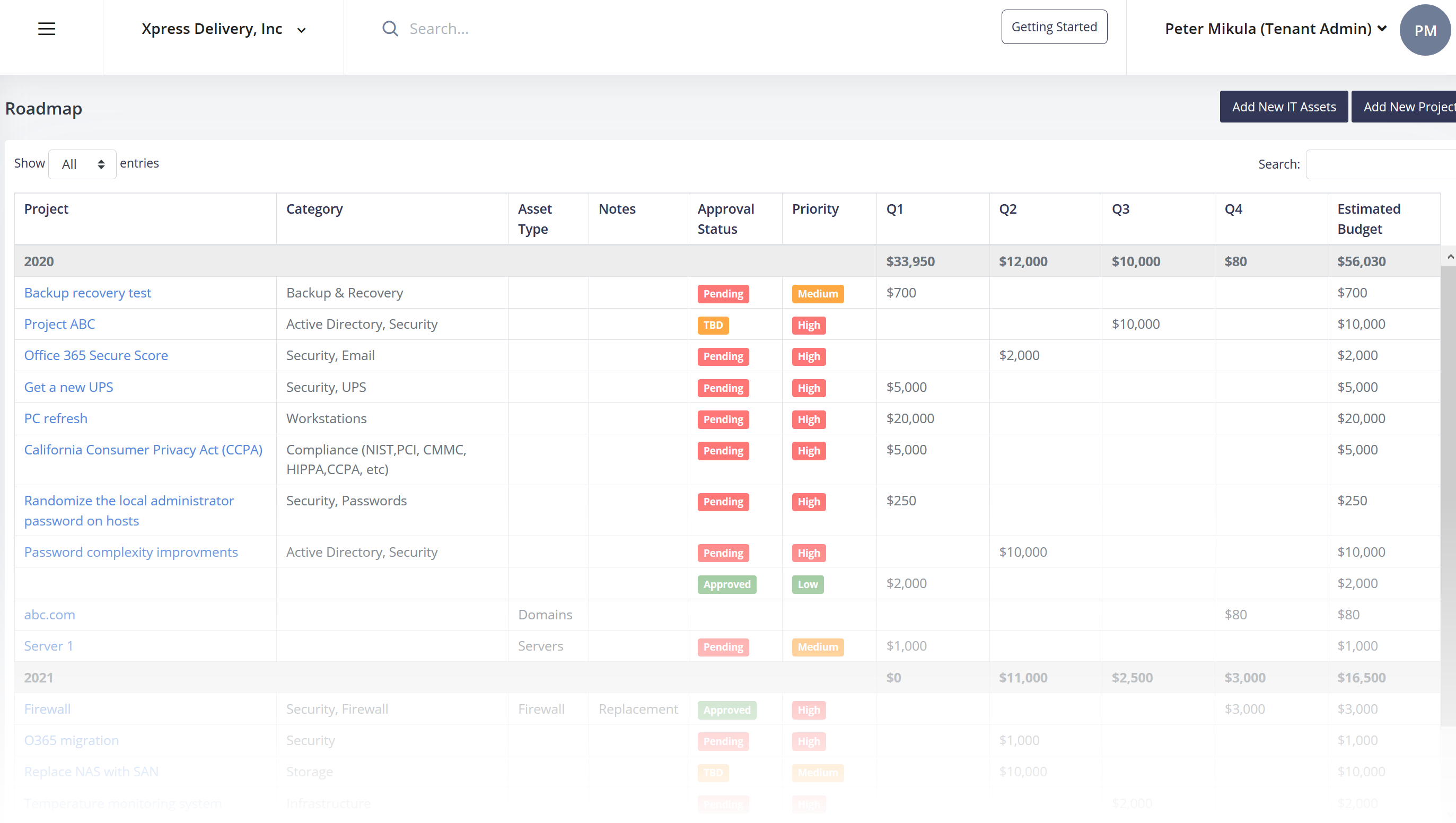Click the TBD badge for Project ABC
This screenshot has height=823, width=1456.
[713, 325]
